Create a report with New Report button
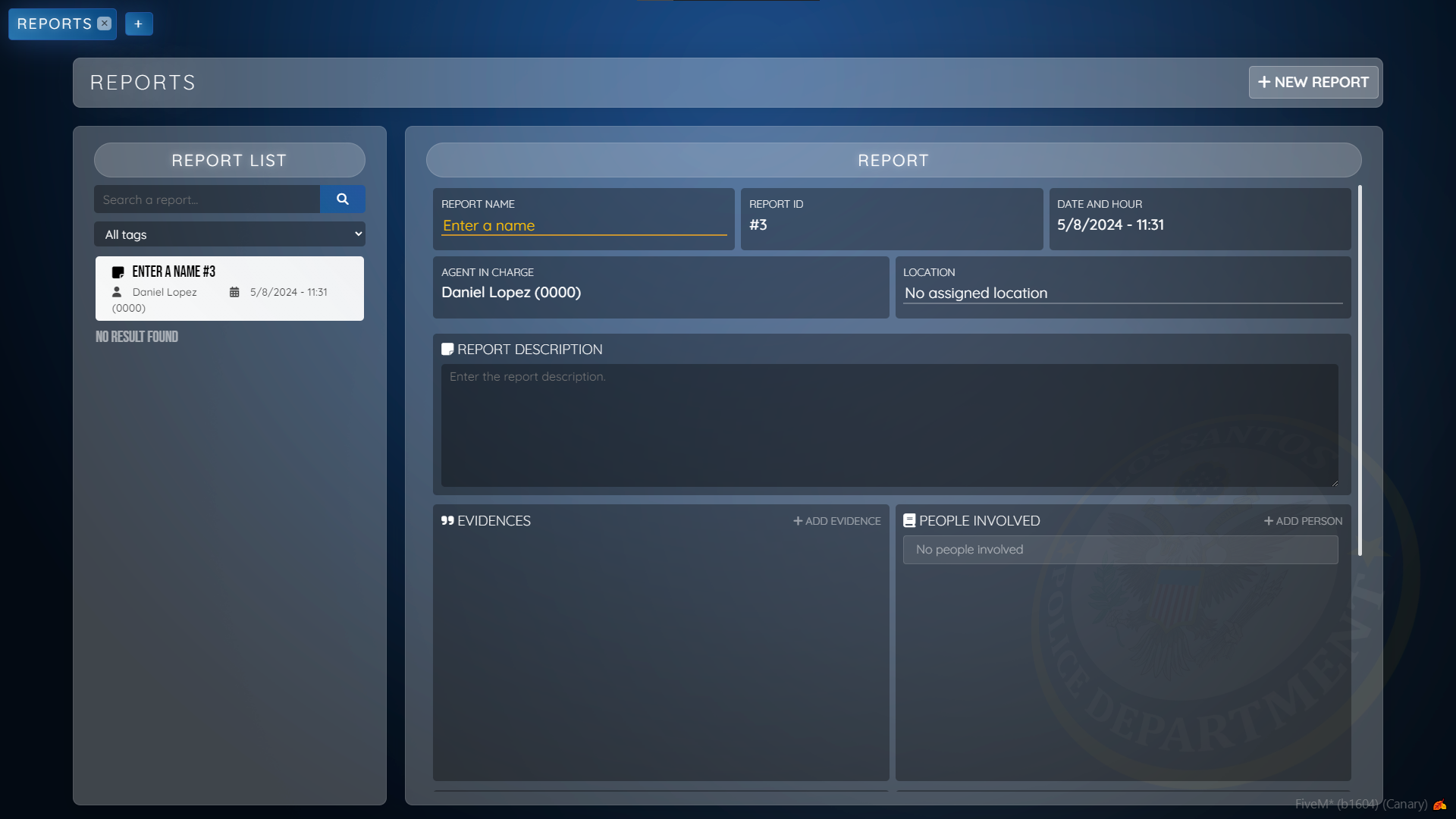This screenshot has width=1456, height=819. 1313,83
